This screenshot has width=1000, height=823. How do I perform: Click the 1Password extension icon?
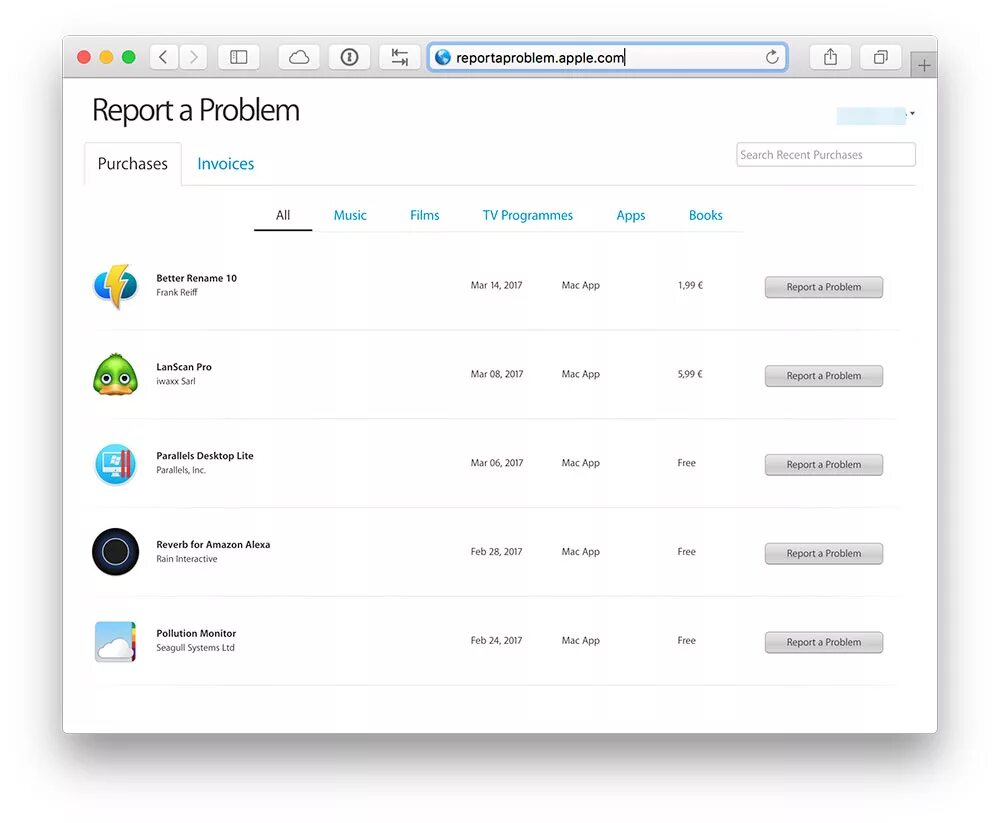tap(349, 57)
